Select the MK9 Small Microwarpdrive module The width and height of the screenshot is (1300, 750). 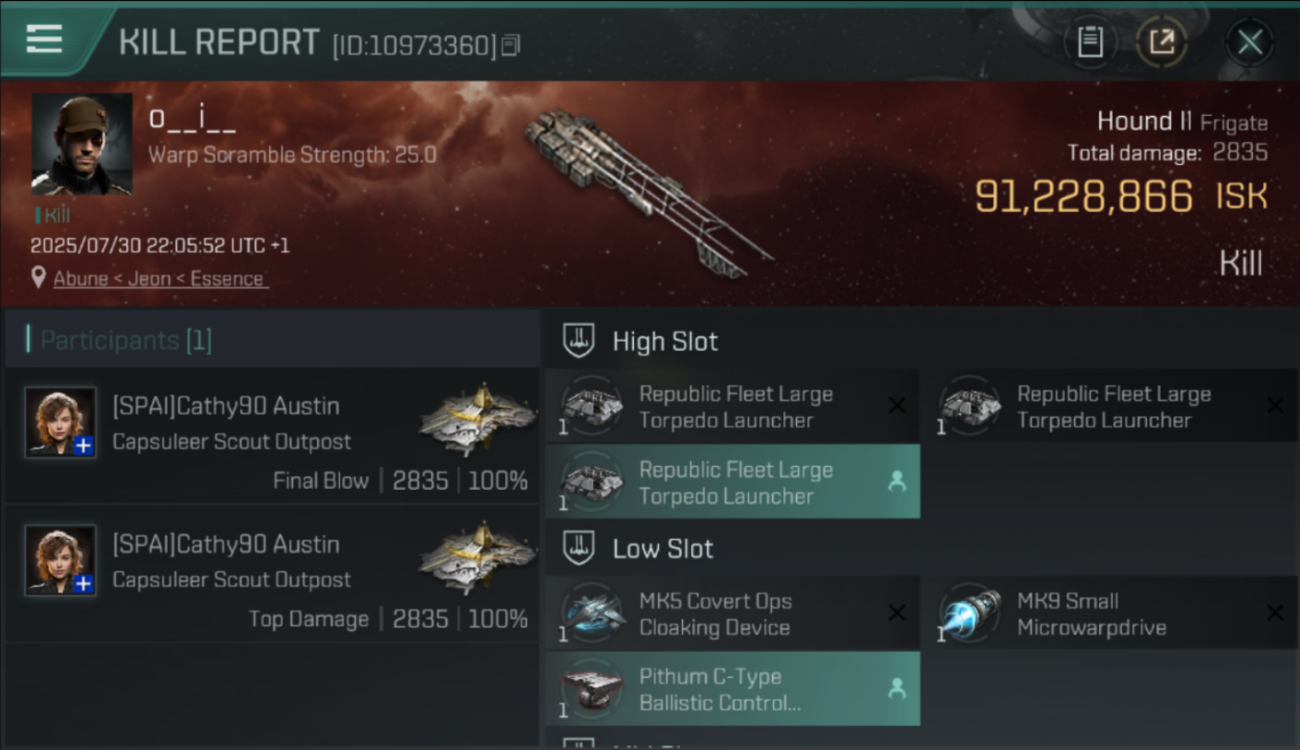[1110, 614]
